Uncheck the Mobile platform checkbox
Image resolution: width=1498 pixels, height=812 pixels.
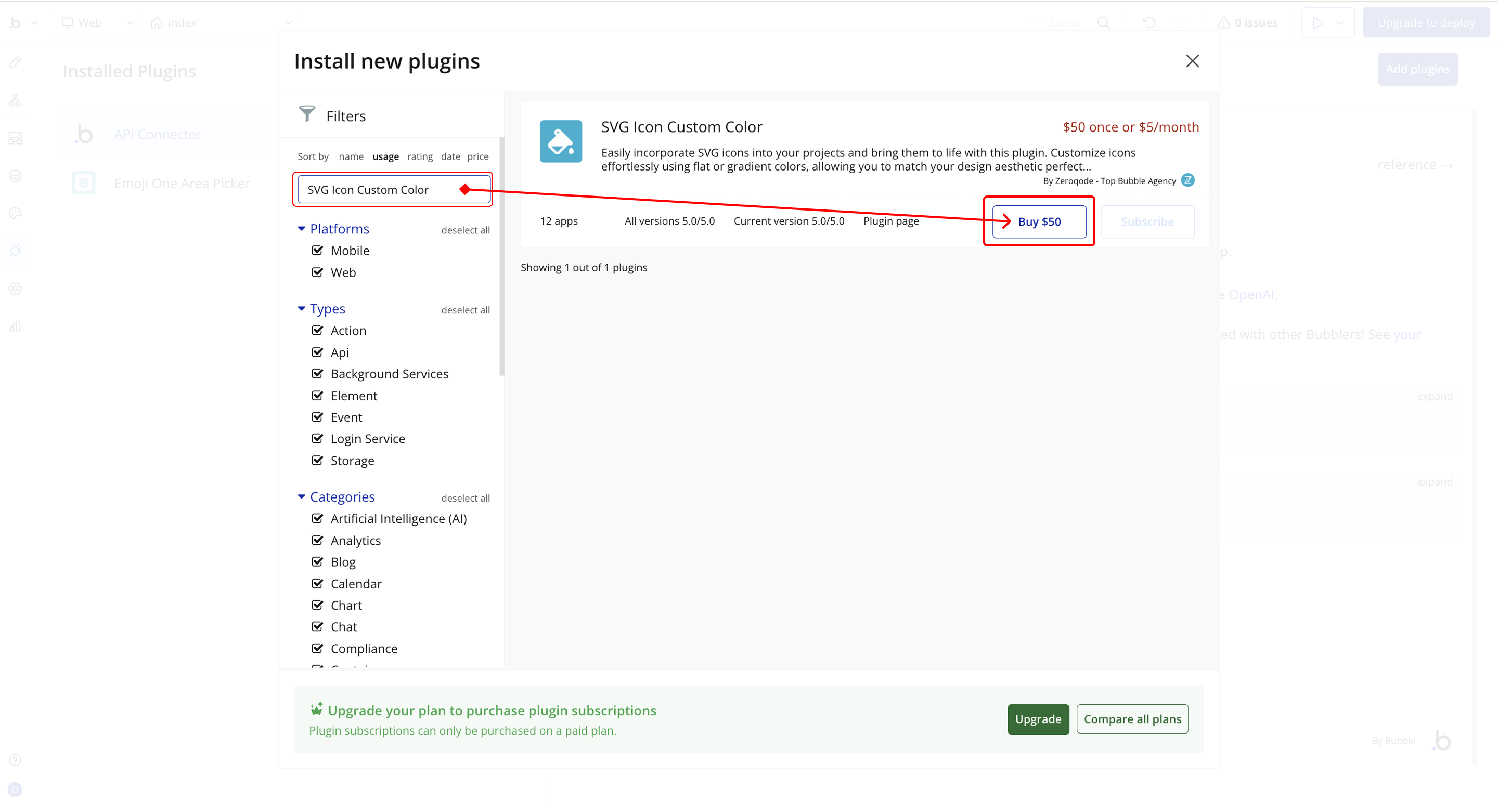[x=317, y=251]
